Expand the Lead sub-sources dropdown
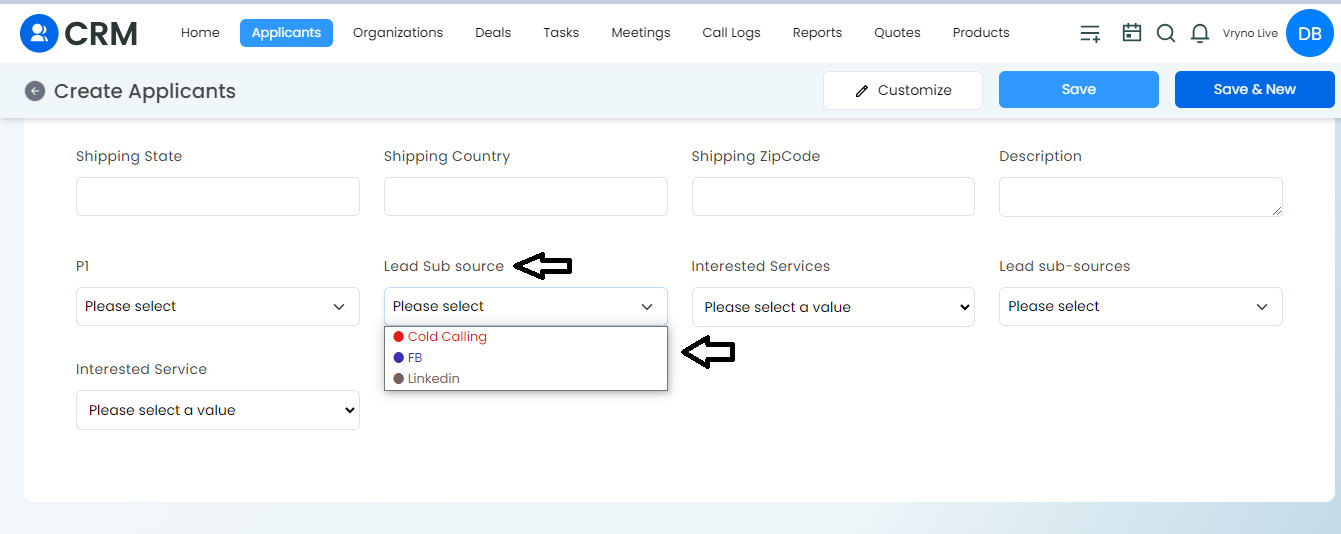The height and width of the screenshot is (534, 1341). [1141, 306]
